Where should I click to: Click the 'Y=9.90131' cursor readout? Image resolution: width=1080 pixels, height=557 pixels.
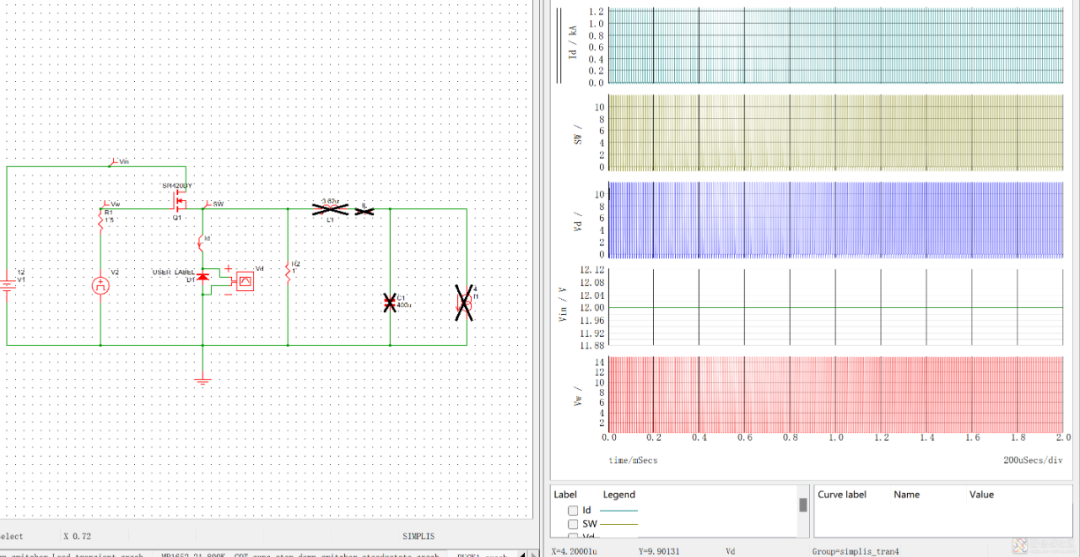661,551
